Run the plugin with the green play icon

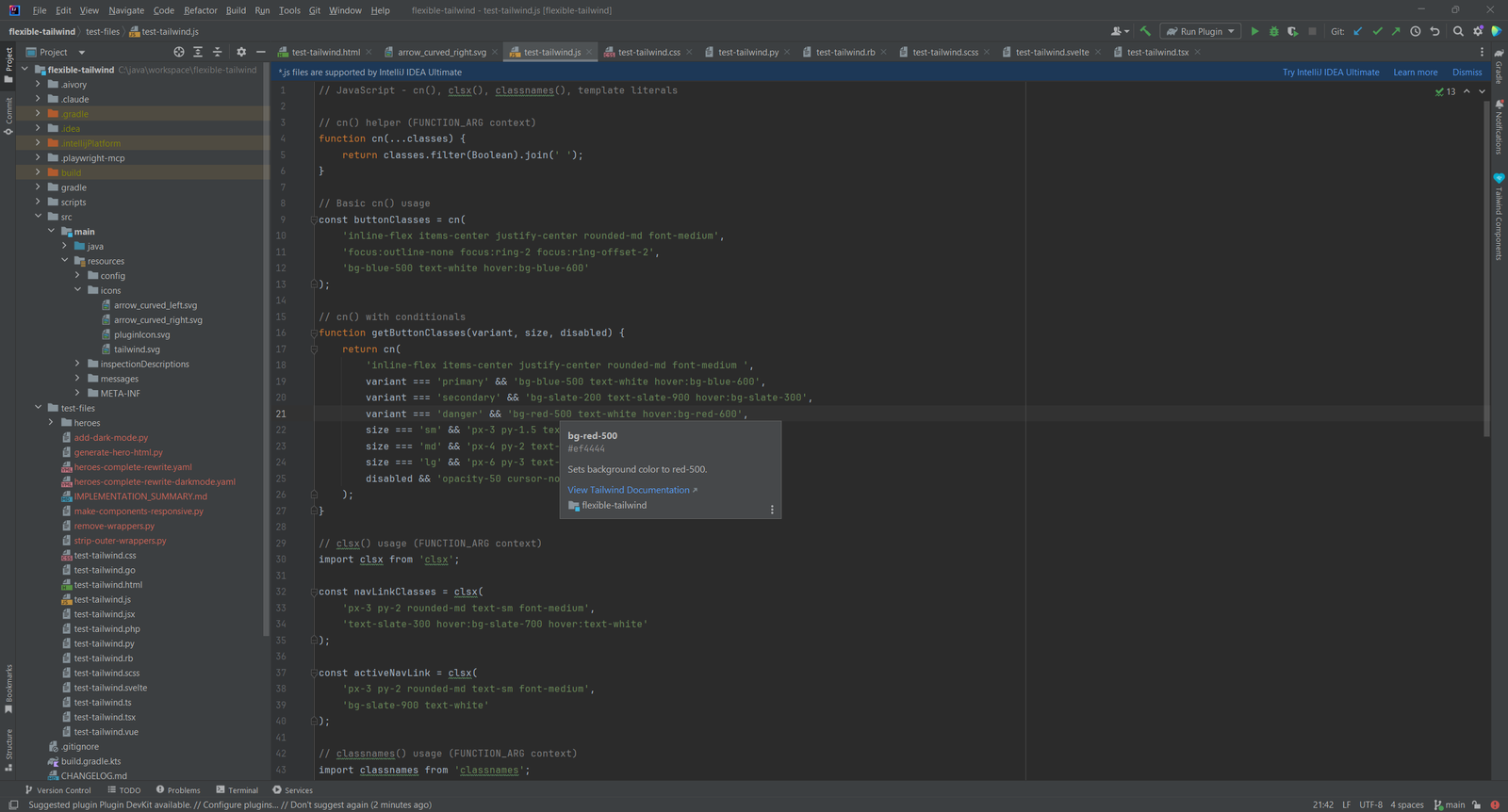click(x=1254, y=31)
